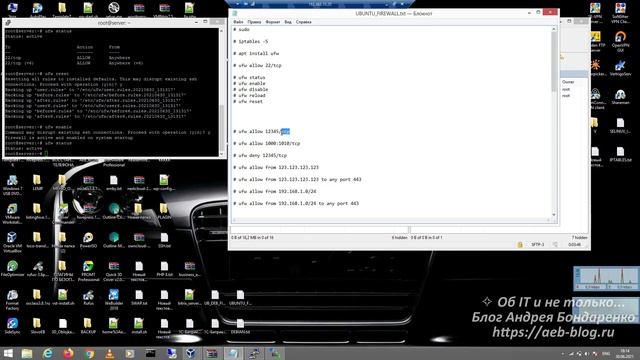Launch Firefox from the taskbar

pos(68,353)
